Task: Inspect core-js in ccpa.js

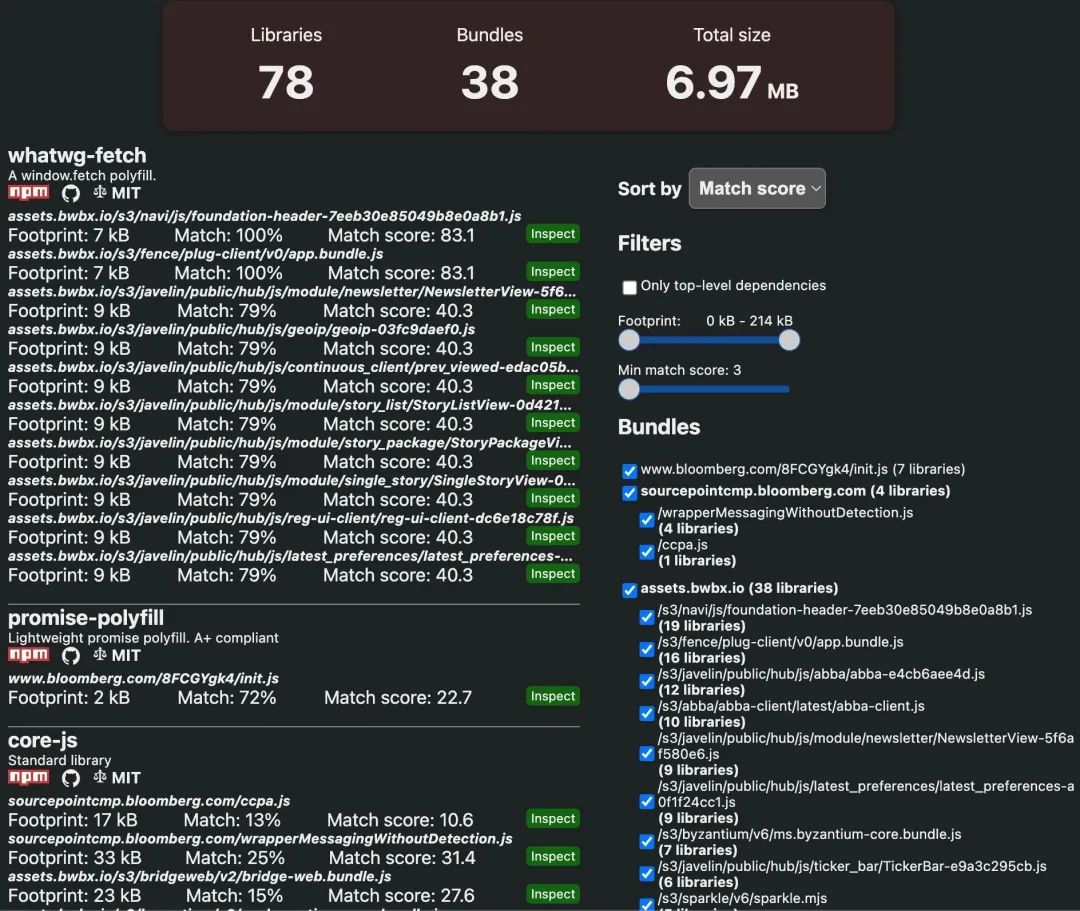Action: click(x=552, y=819)
